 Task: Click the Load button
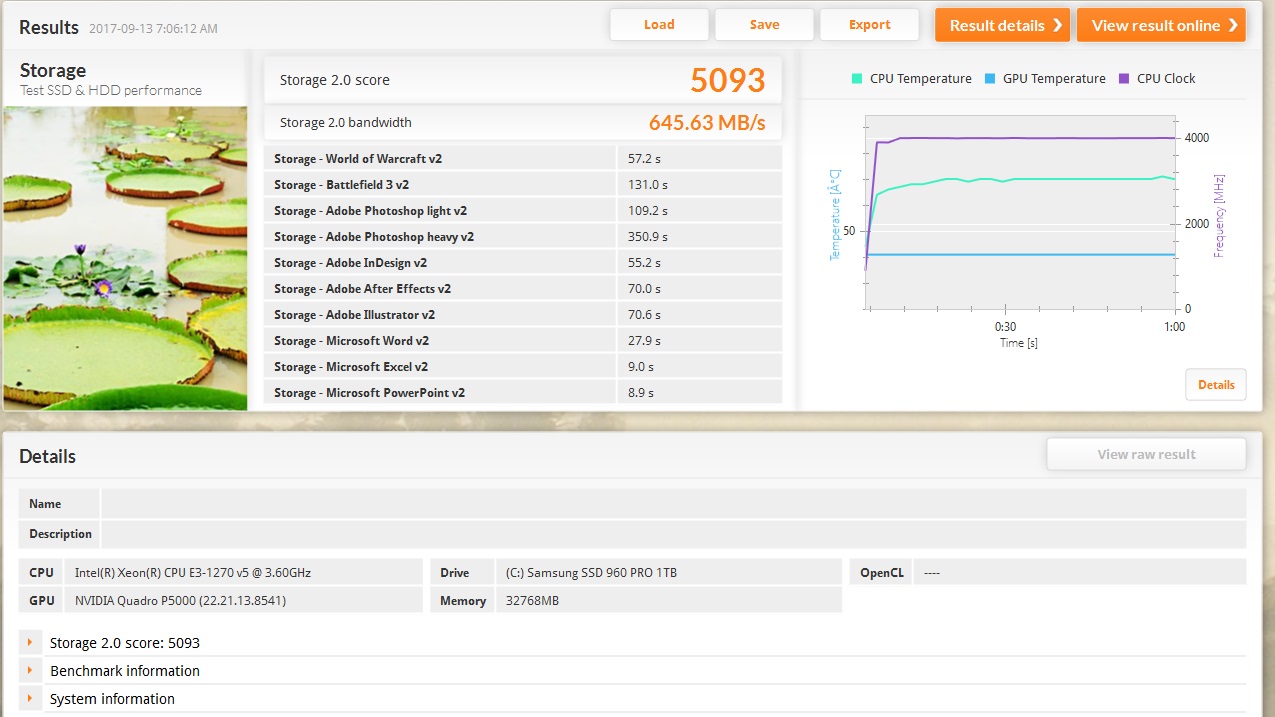(659, 25)
